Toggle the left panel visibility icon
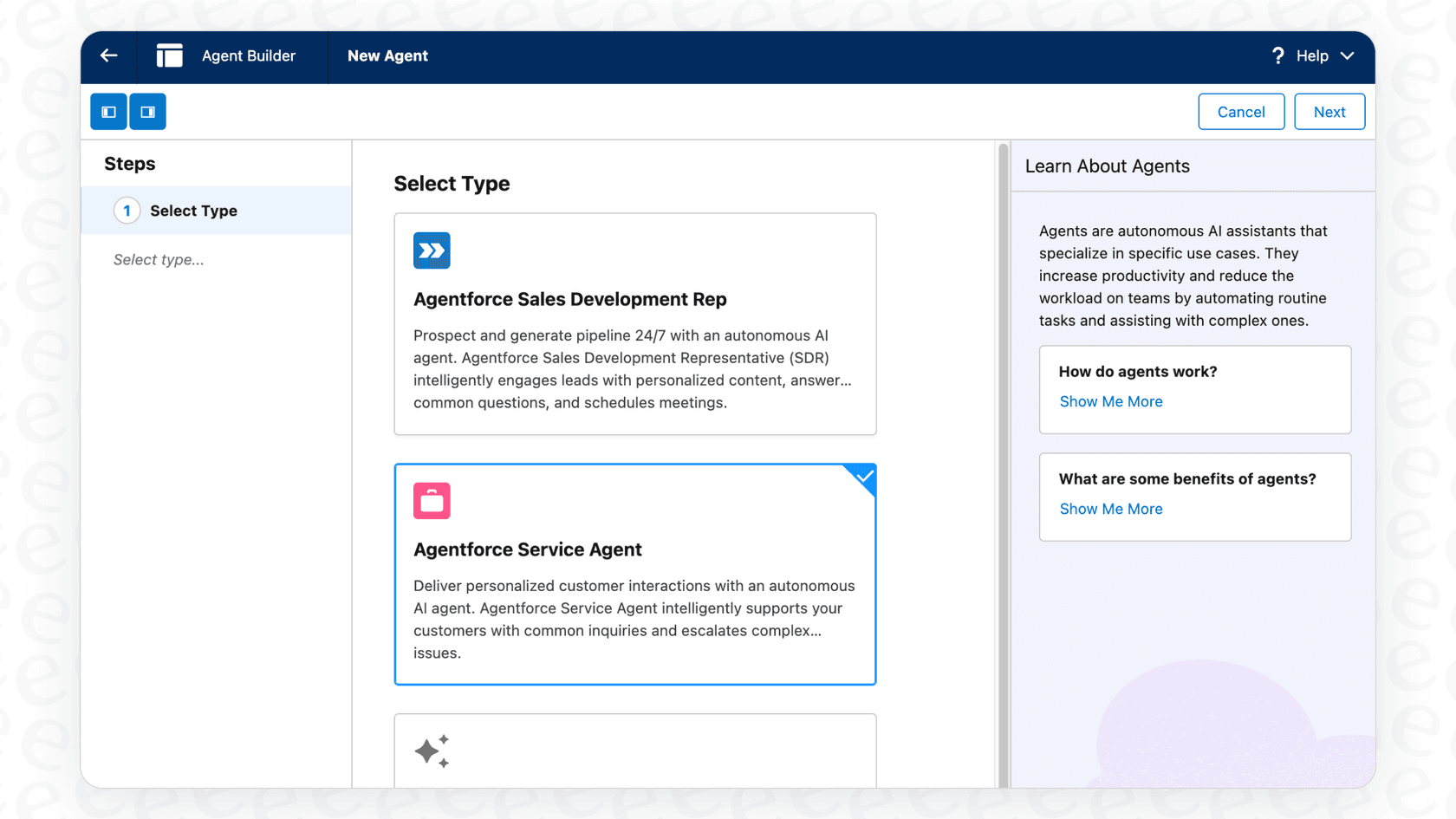Image resolution: width=1456 pixels, height=819 pixels. tap(108, 111)
